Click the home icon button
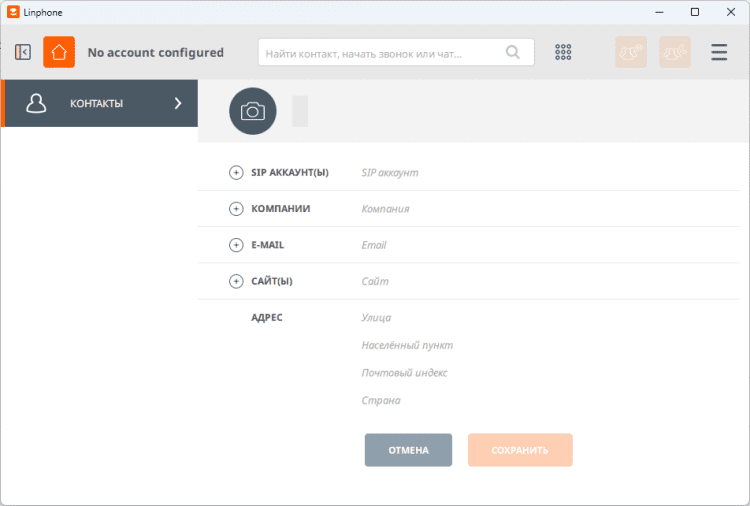The height and width of the screenshot is (506, 750). coord(59,52)
